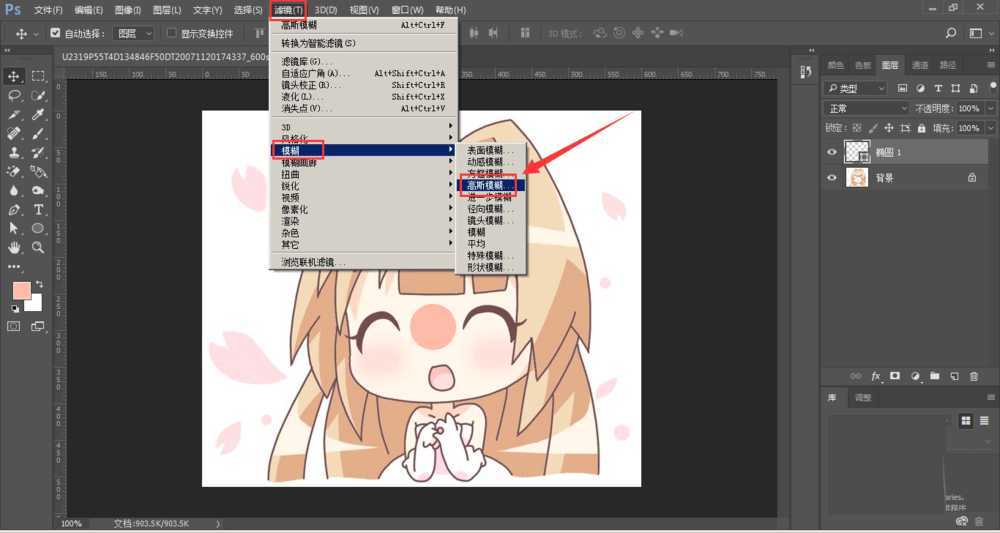This screenshot has height=533, width=1000.
Task: Click the foreground color swatch
Action: pyautogui.click(x=21, y=291)
